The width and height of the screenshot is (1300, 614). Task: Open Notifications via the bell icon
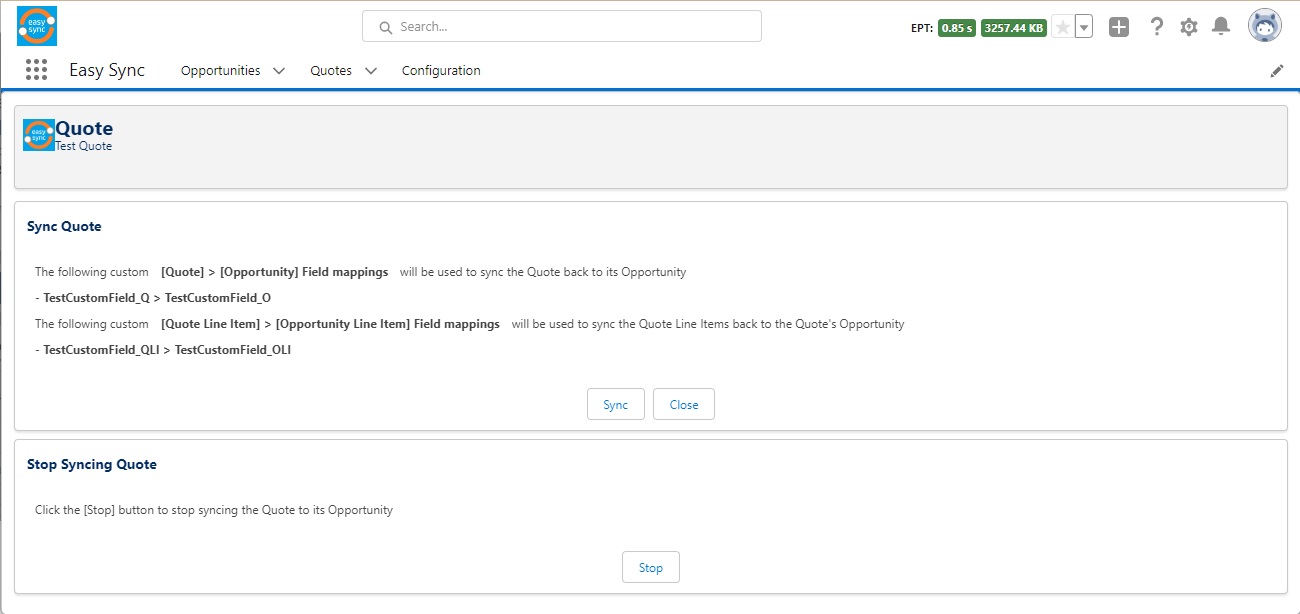[1221, 26]
